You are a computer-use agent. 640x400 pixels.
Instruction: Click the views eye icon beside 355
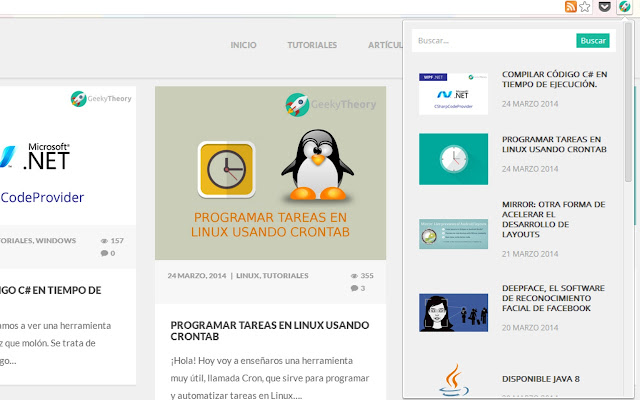point(354,276)
